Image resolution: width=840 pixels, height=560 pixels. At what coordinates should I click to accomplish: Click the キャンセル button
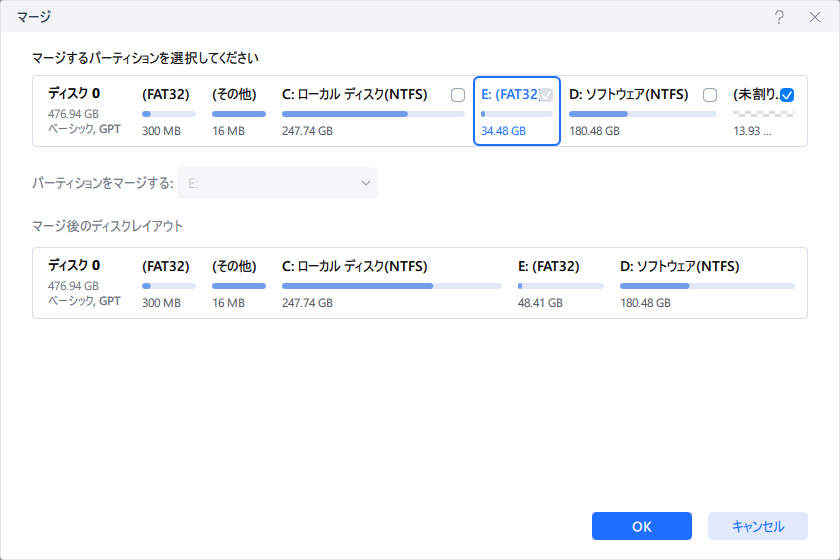[x=758, y=526]
